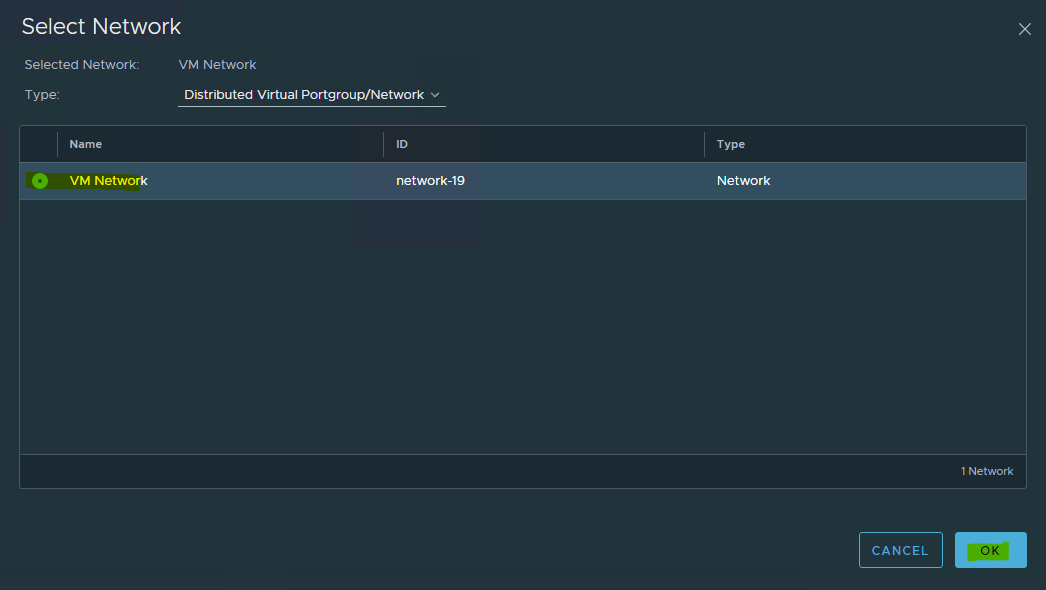Image resolution: width=1046 pixels, height=590 pixels.
Task: Confirm the selection with OK
Action: tap(990, 550)
